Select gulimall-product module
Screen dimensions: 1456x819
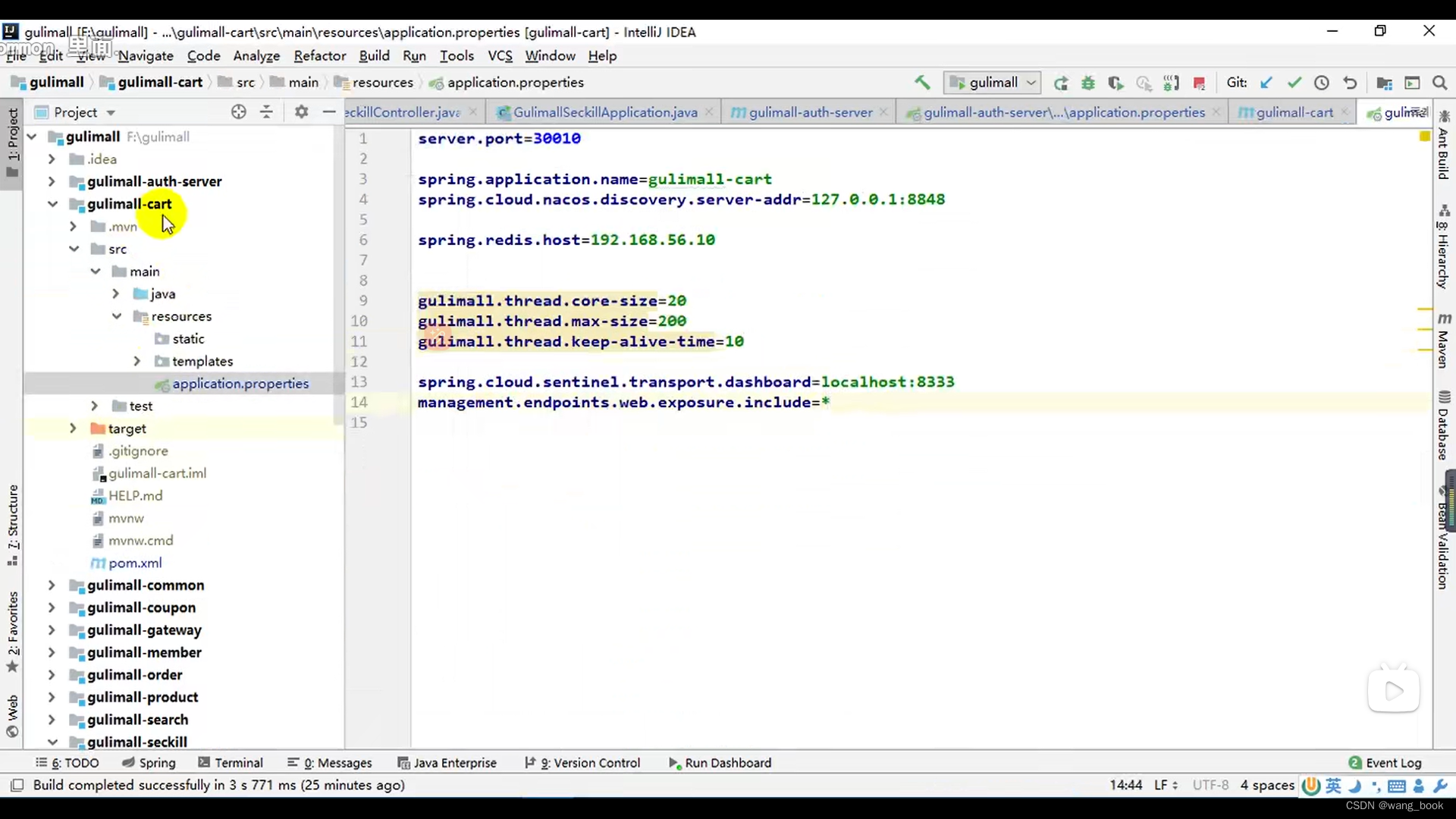(x=143, y=698)
